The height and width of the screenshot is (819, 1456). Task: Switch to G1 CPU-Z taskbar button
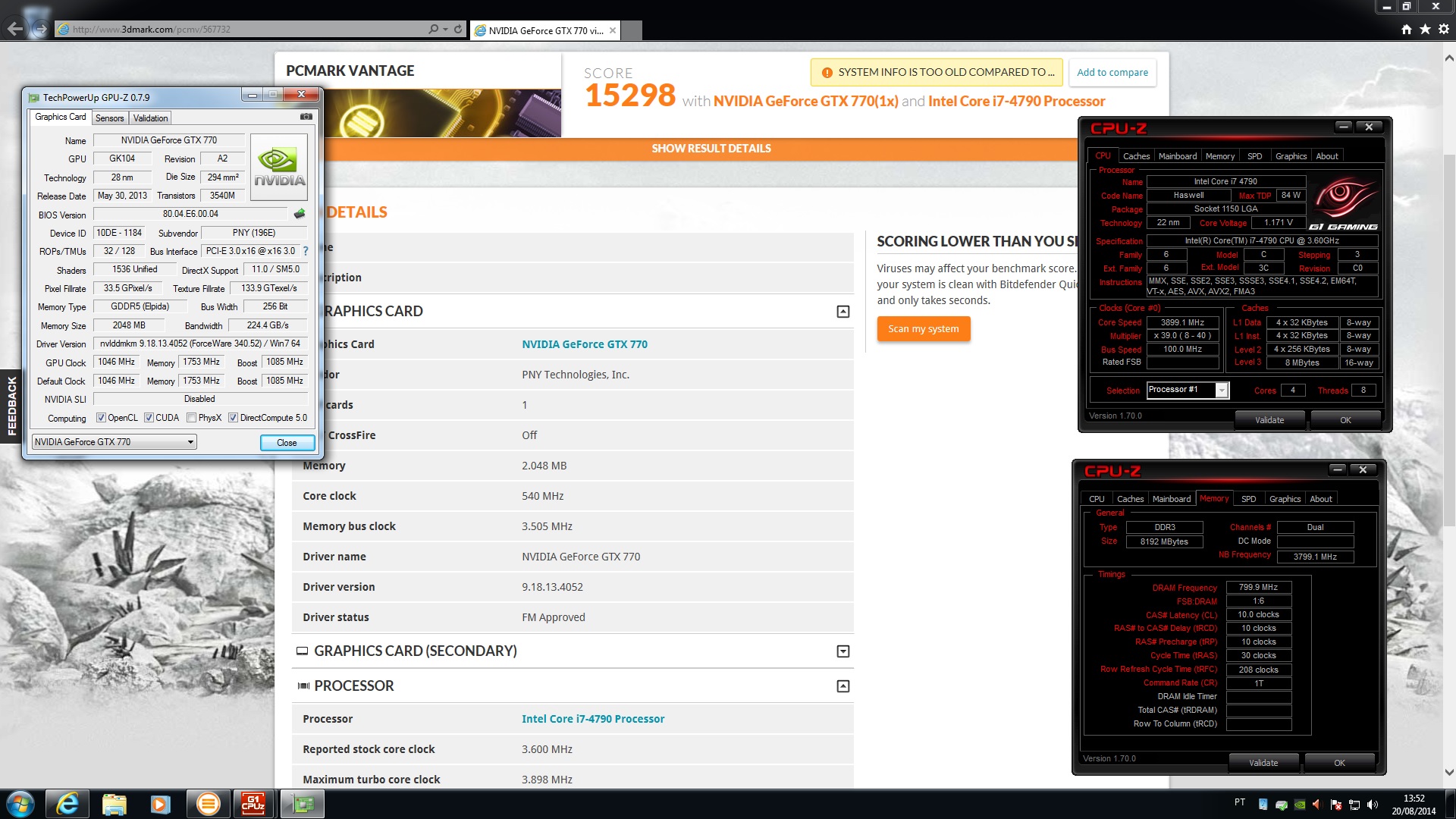tap(253, 804)
